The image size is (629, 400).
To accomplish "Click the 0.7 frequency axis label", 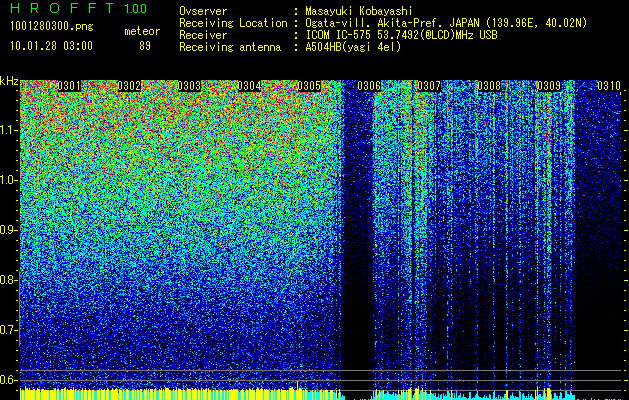I will (x=8, y=330).
